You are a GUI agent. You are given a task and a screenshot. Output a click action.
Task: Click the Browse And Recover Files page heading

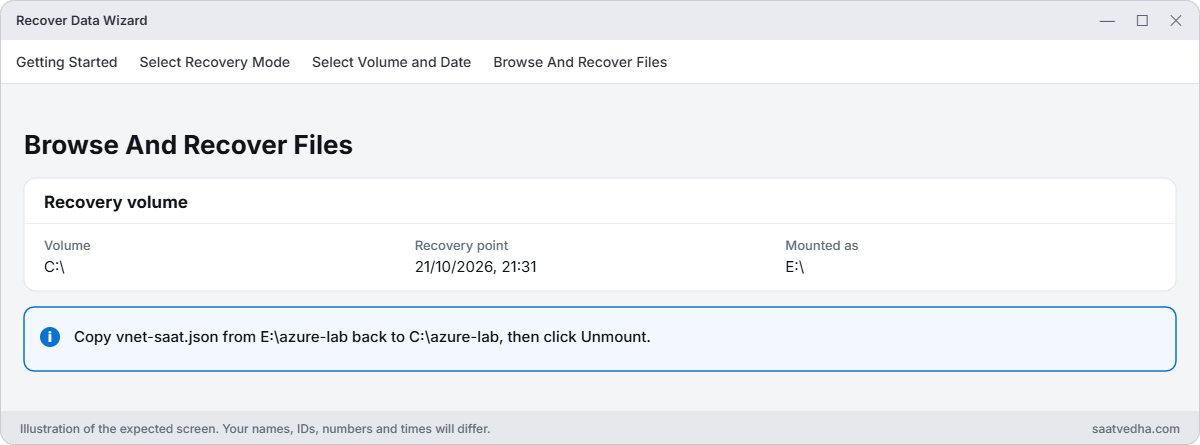tap(188, 145)
